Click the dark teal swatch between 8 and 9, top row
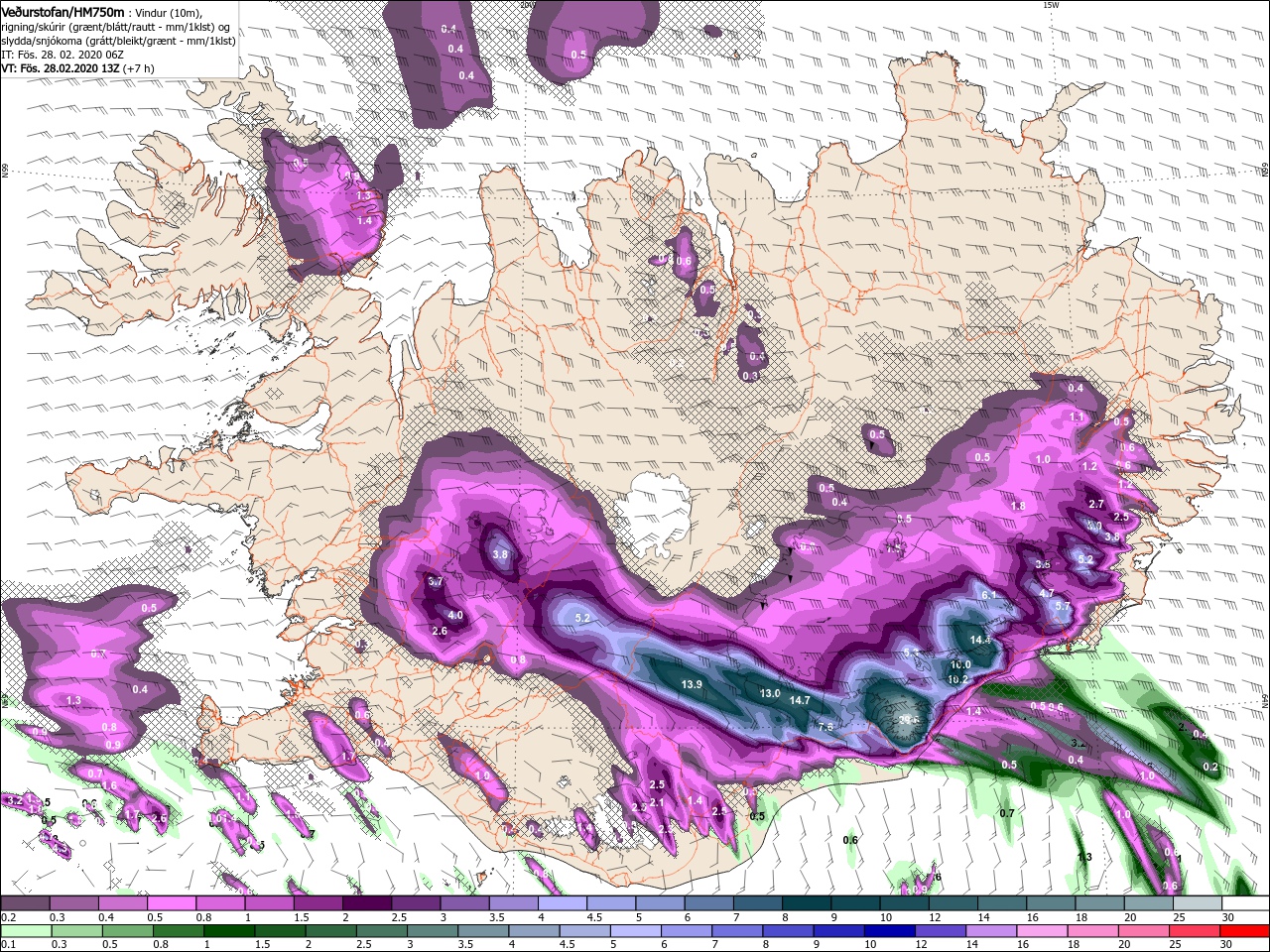This screenshot has height=952, width=1270. coord(806,903)
